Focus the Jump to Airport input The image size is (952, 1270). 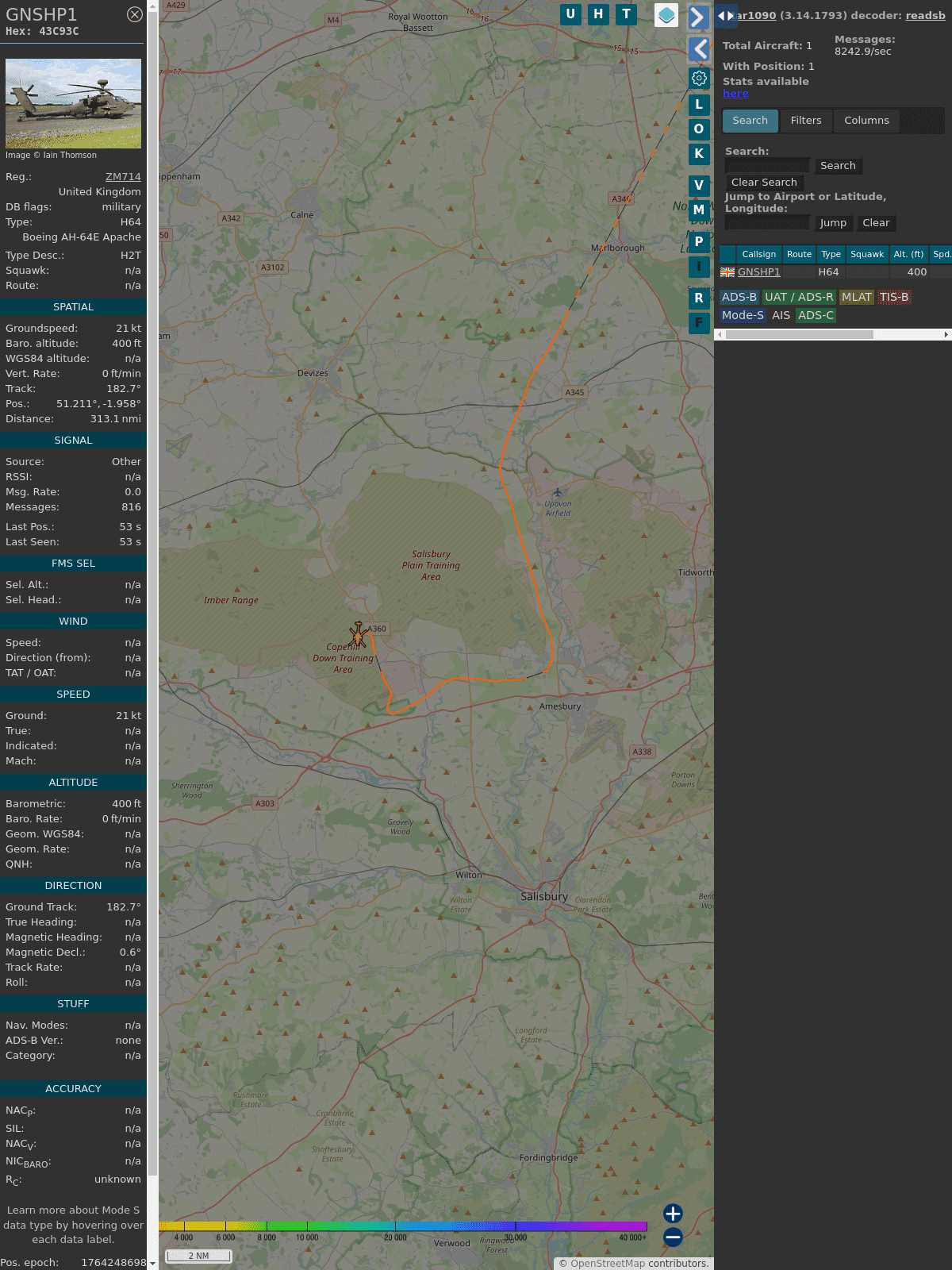point(767,222)
